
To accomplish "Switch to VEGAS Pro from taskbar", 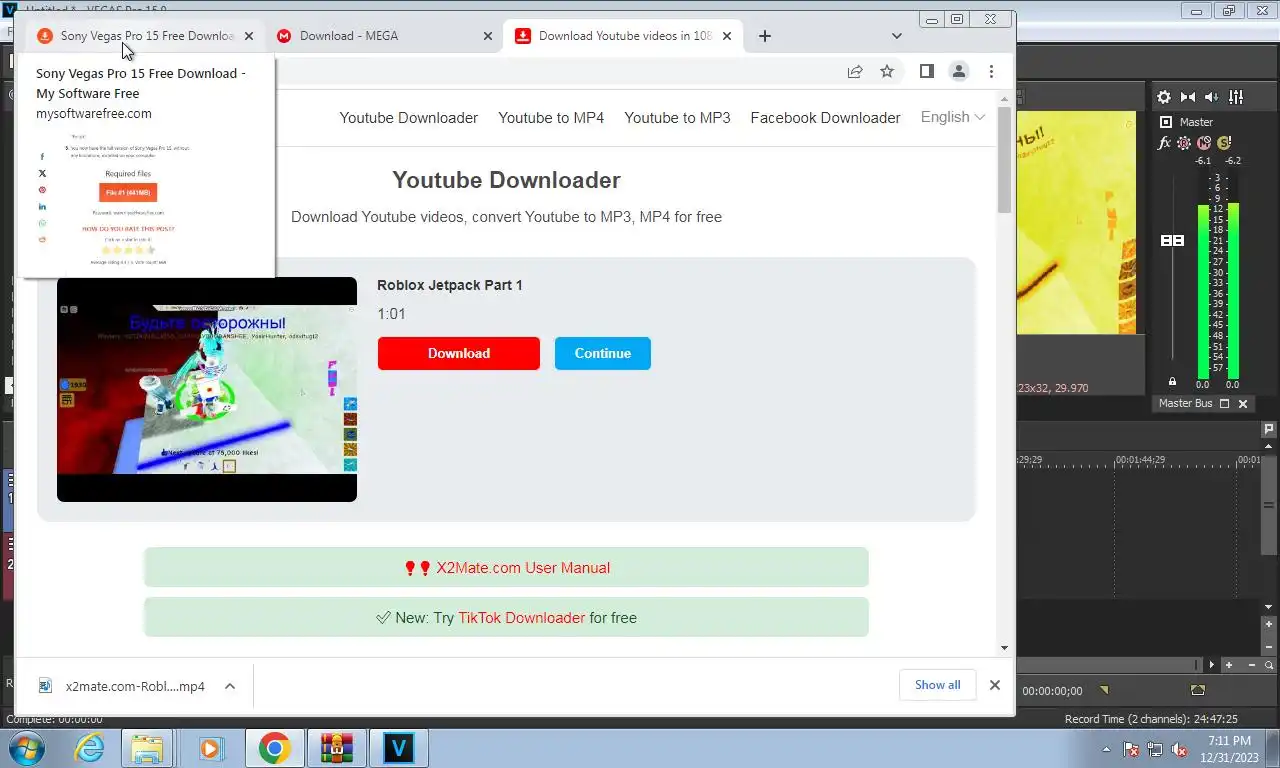I will (399, 748).
